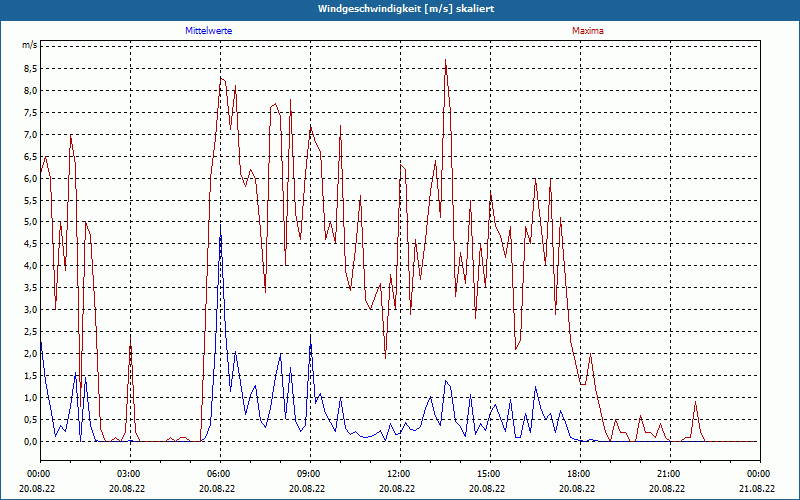Select the red Maxima legend label
The image size is (800, 500).
click(x=588, y=31)
